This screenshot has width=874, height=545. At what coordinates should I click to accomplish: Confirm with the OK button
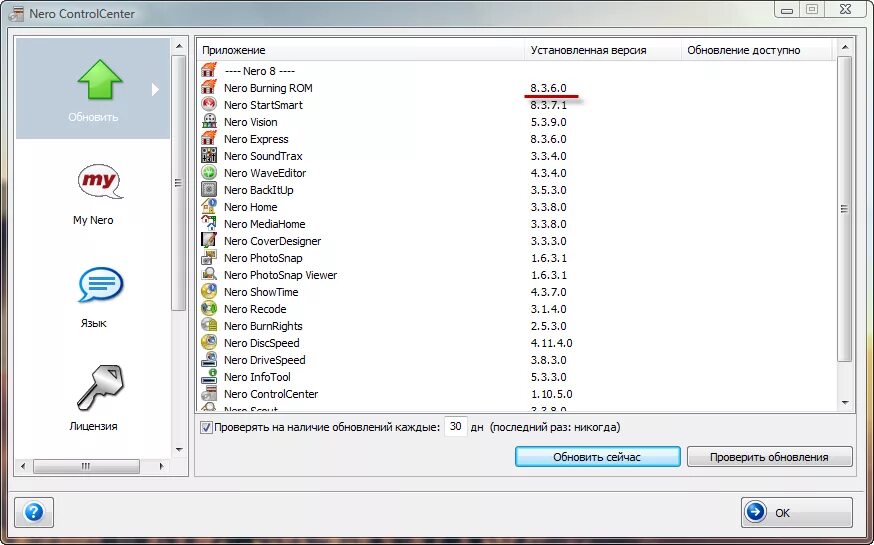[x=797, y=512]
